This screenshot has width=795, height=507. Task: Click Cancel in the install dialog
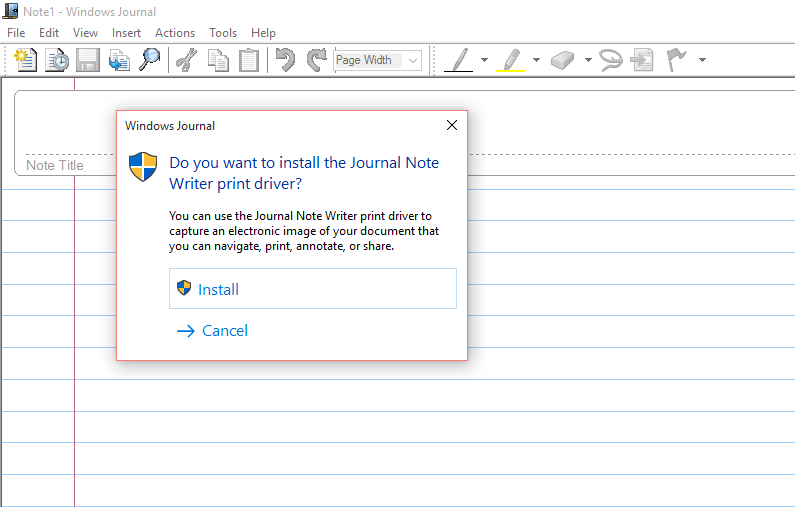click(212, 331)
